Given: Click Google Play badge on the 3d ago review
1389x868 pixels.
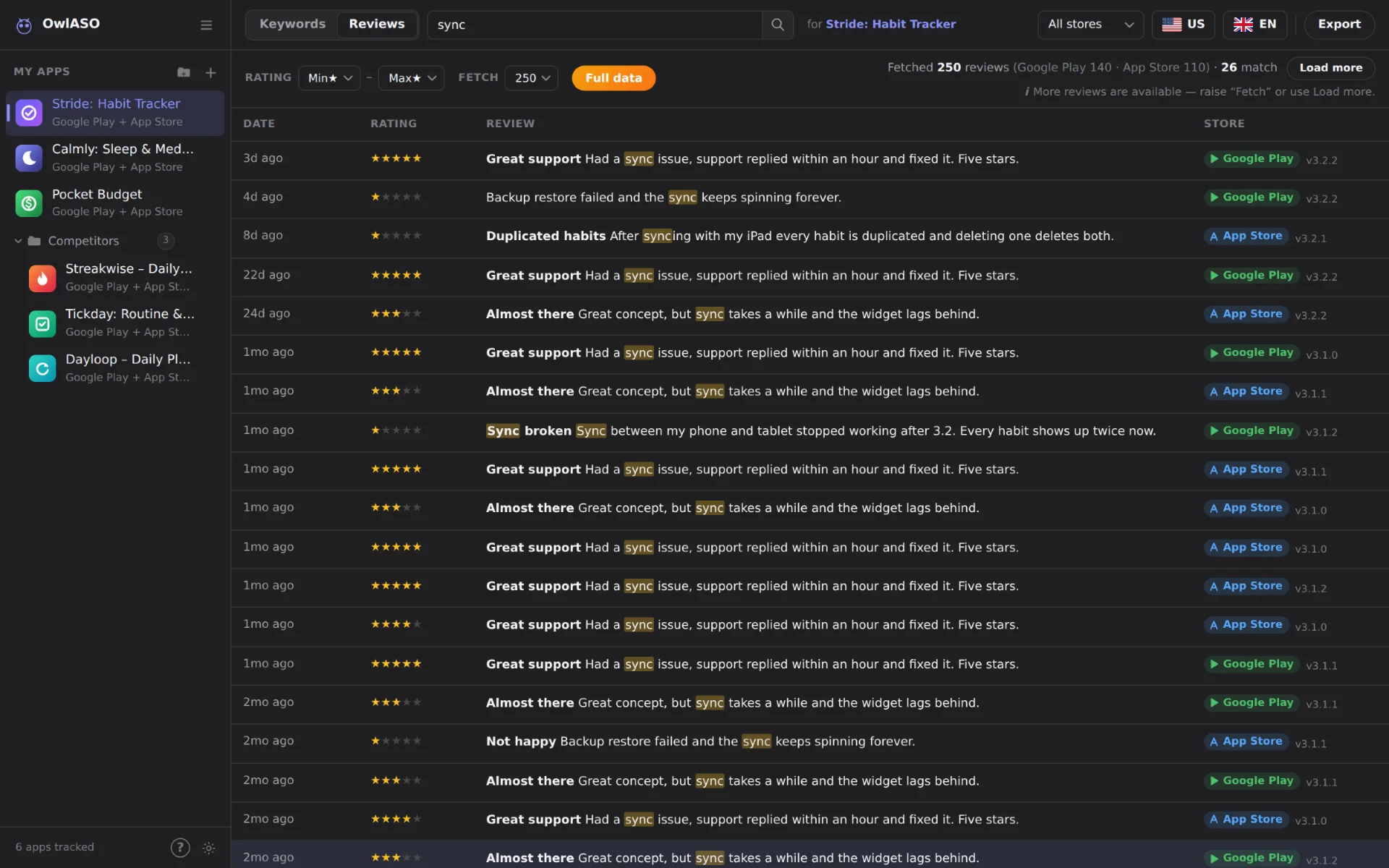Looking at the screenshot, I should [1252, 158].
